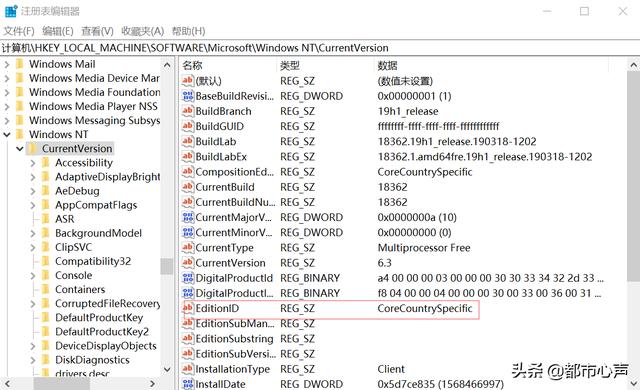
Task: Select the InstallDate DWORD icon
Action: click(x=188, y=383)
